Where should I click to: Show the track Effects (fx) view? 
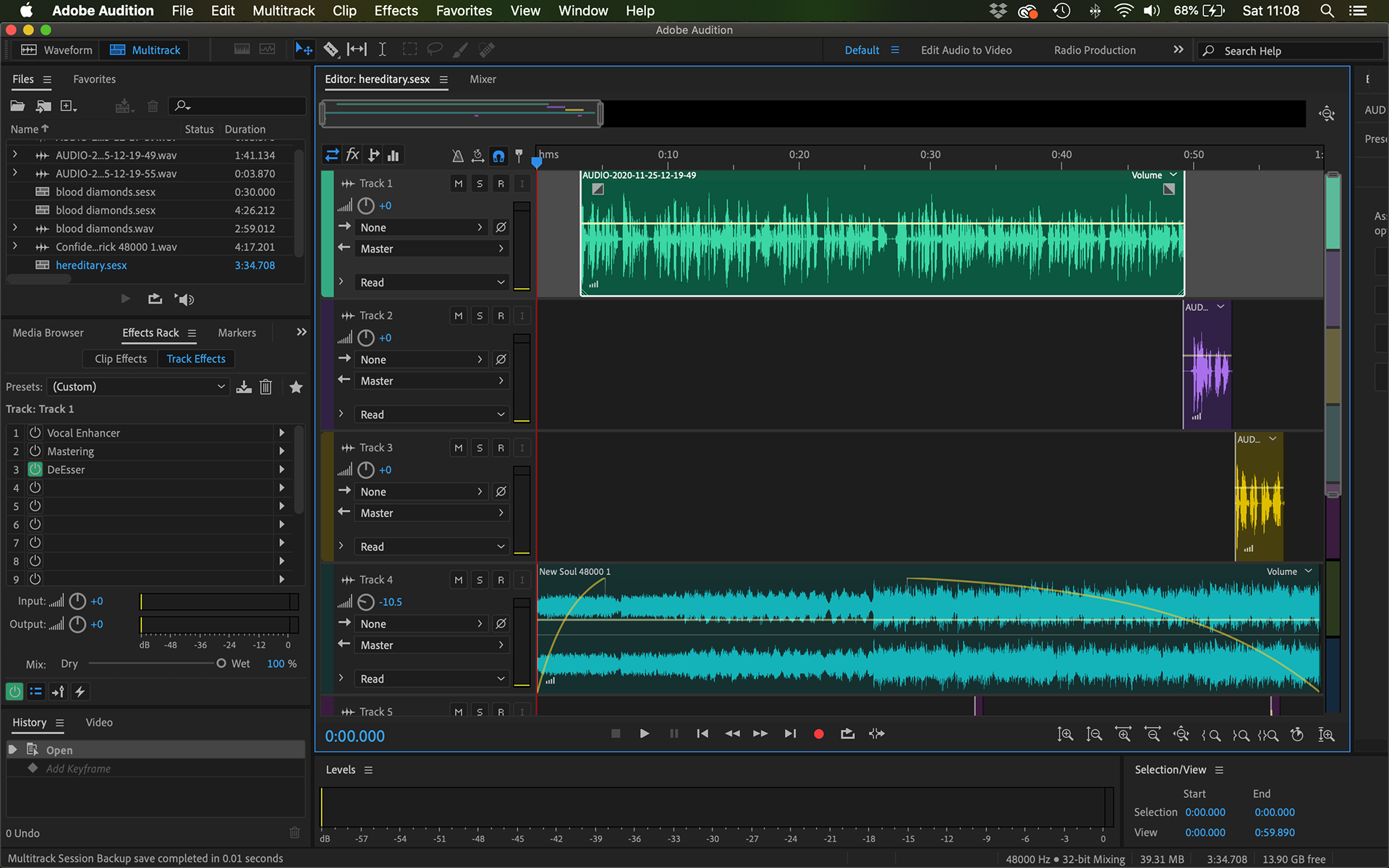pos(352,156)
